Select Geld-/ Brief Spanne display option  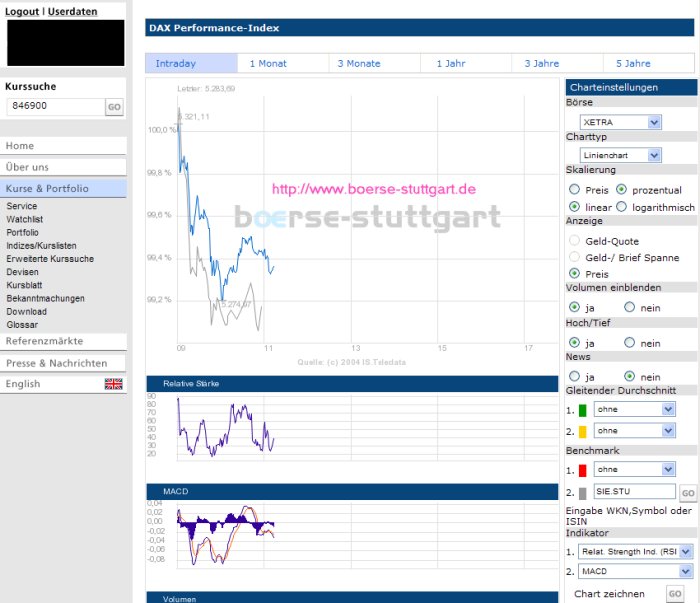click(x=575, y=257)
